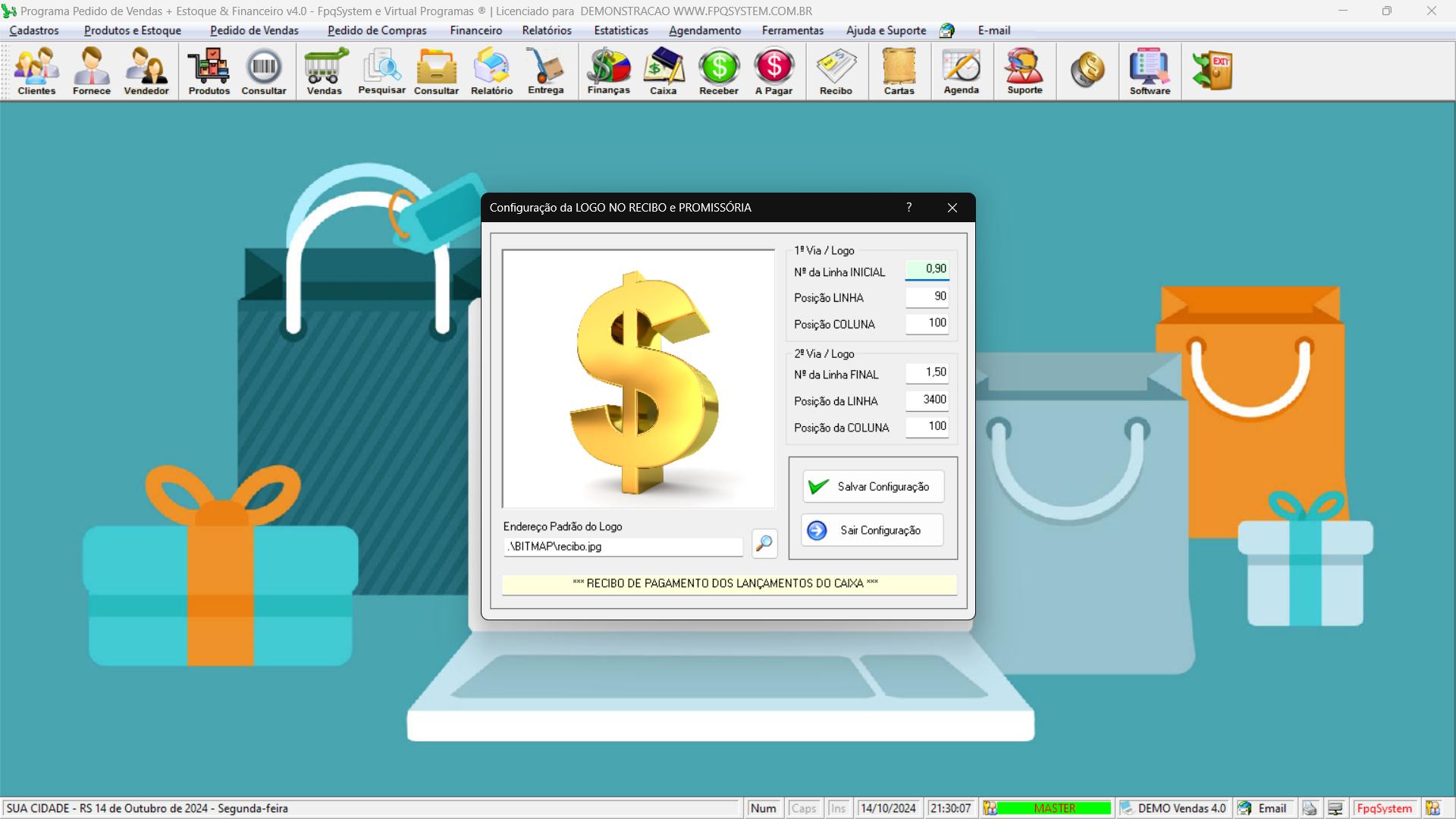Open Cadastros menu item
The width and height of the screenshot is (1456, 819).
(34, 30)
